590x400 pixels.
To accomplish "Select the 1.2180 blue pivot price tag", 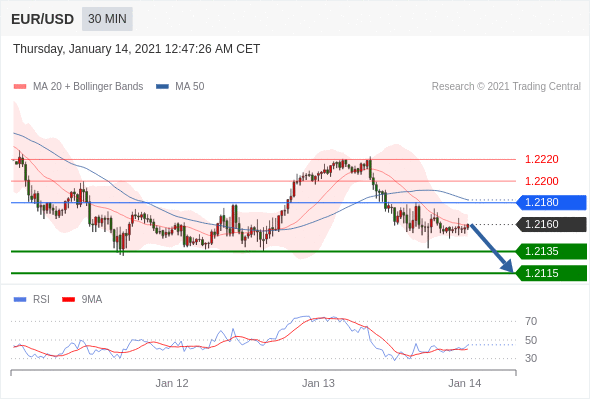I will click(x=551, y=202).
